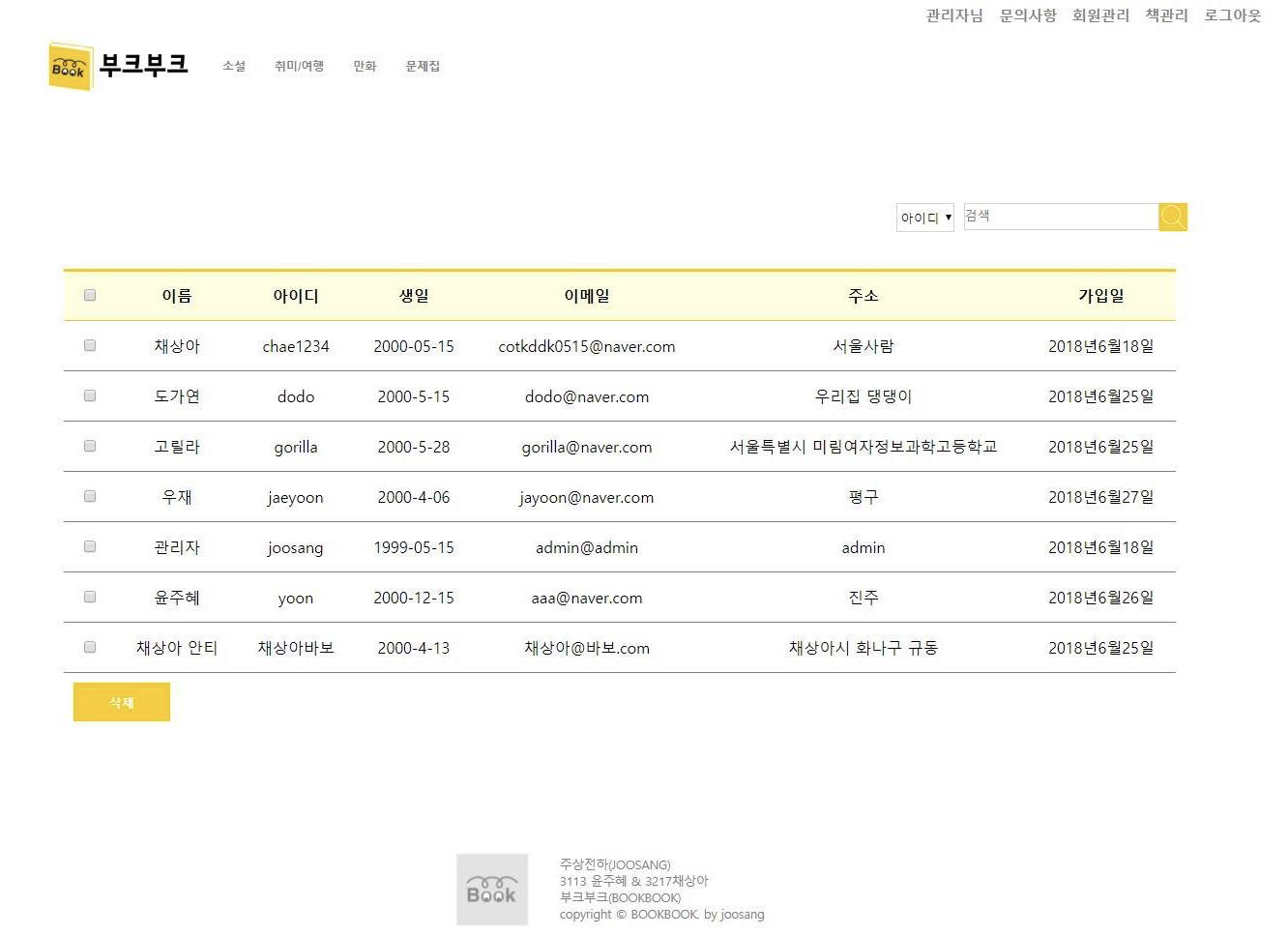Click the gray Book logo in footer

[491, 889]
